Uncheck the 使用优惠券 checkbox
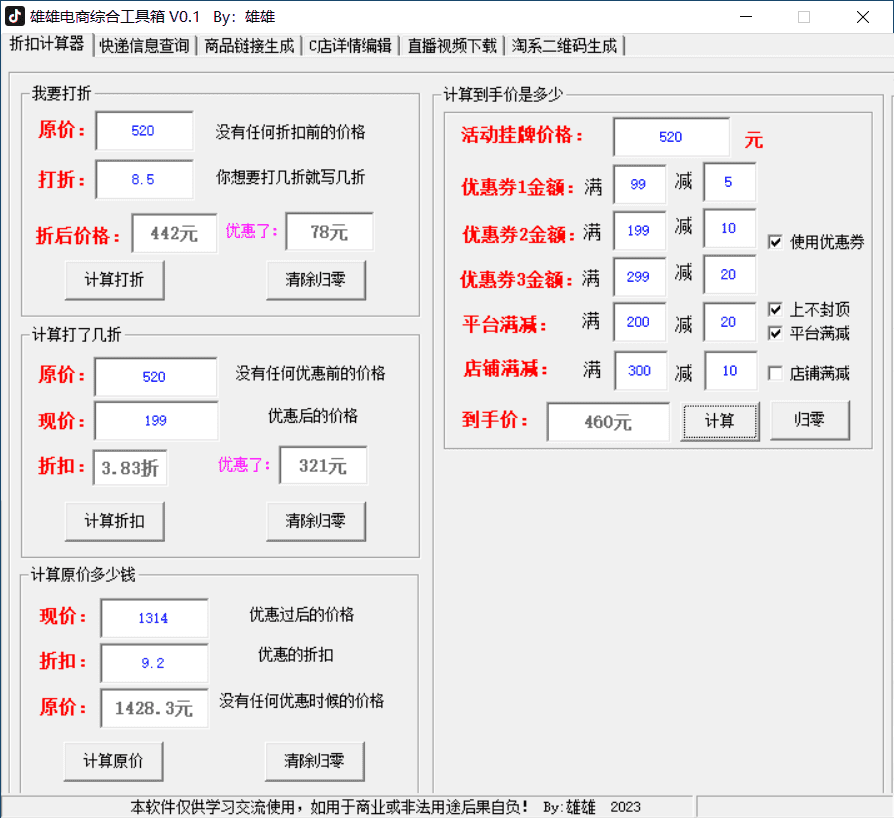 tap(775, 242)
